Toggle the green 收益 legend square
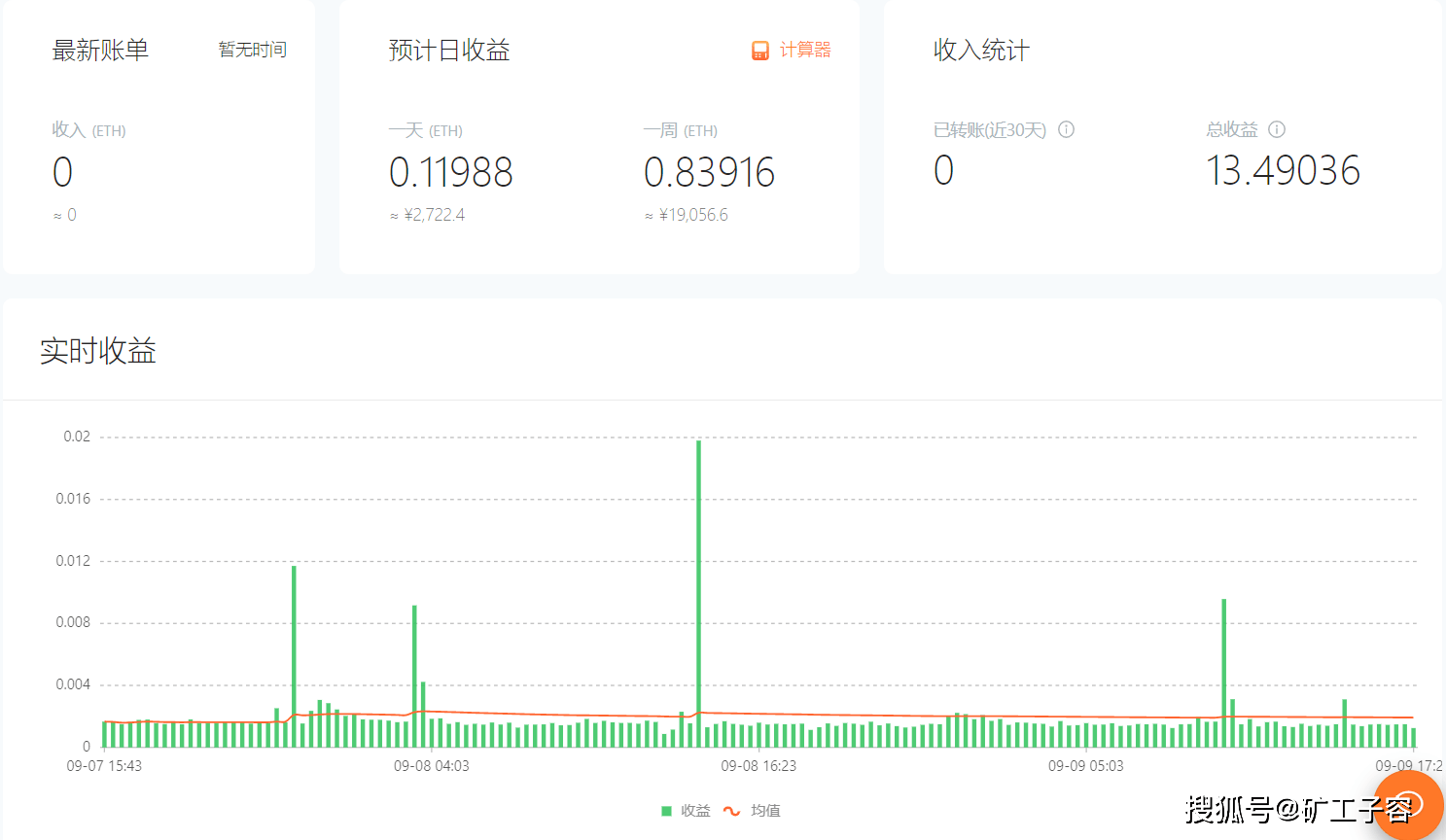Viewport: 1446px width, 840px height. 666,811
